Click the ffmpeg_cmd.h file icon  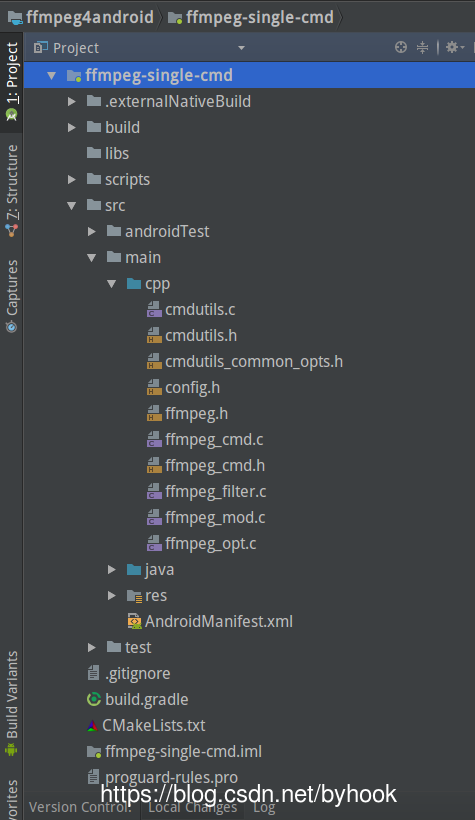point(154,465)
